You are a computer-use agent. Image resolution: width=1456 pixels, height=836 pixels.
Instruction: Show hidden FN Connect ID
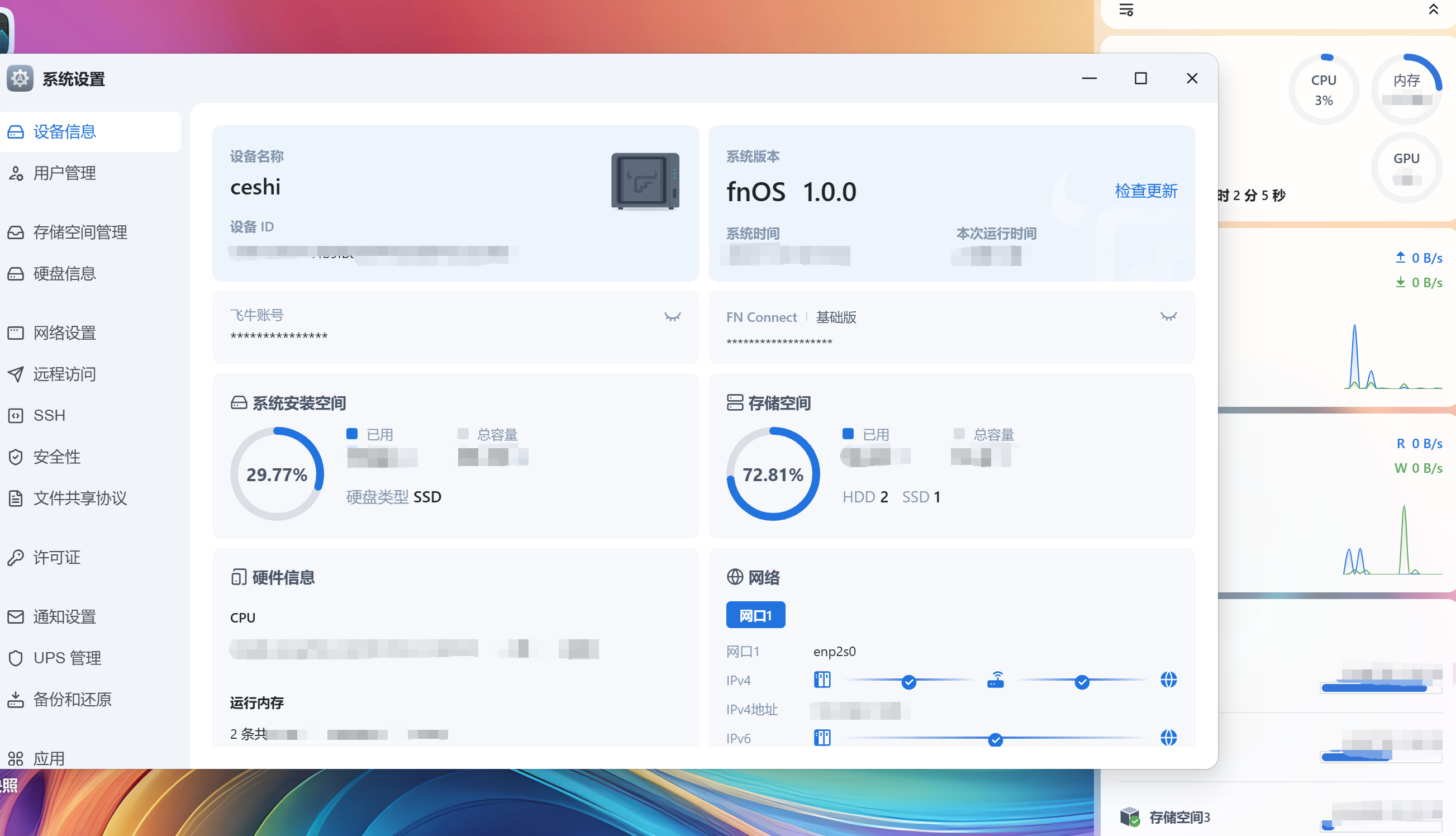(1168, 316)
